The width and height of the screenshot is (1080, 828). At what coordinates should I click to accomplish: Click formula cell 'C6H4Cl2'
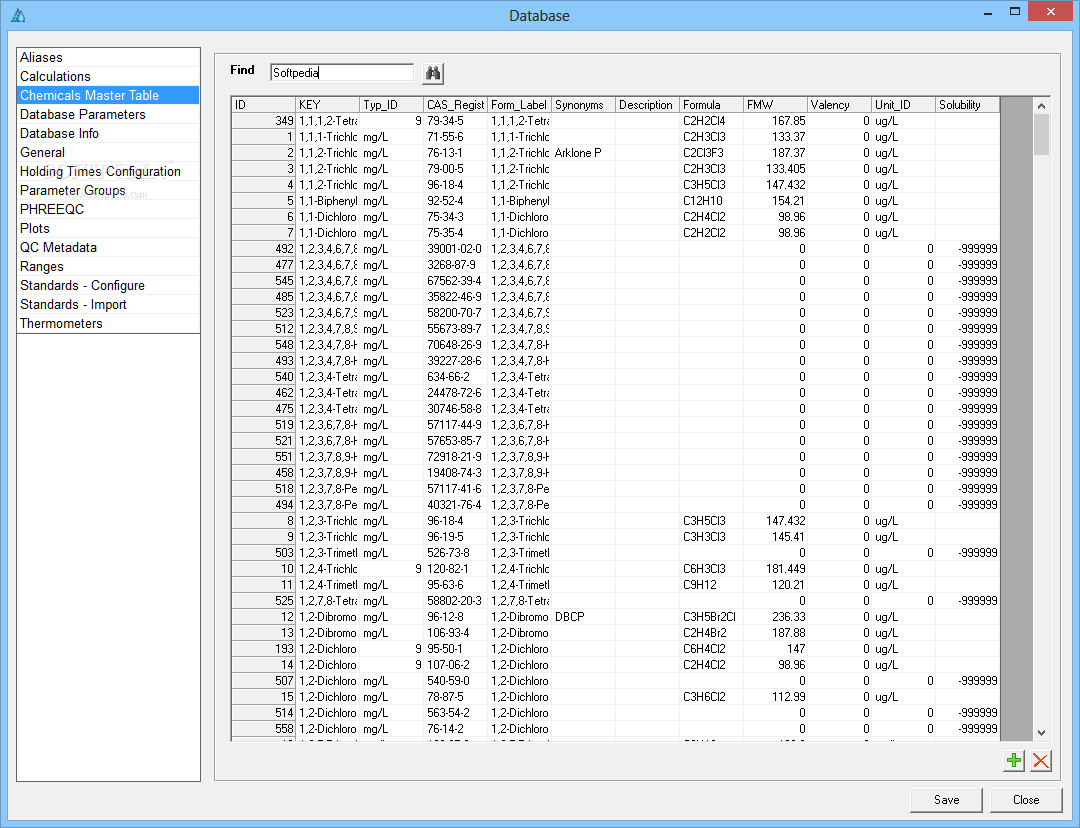click(712, 649)
